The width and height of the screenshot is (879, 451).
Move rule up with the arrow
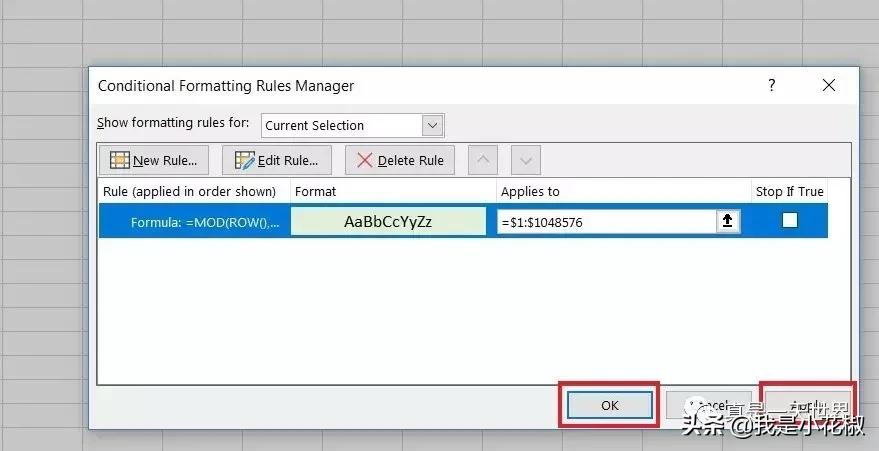coord(483,160)
